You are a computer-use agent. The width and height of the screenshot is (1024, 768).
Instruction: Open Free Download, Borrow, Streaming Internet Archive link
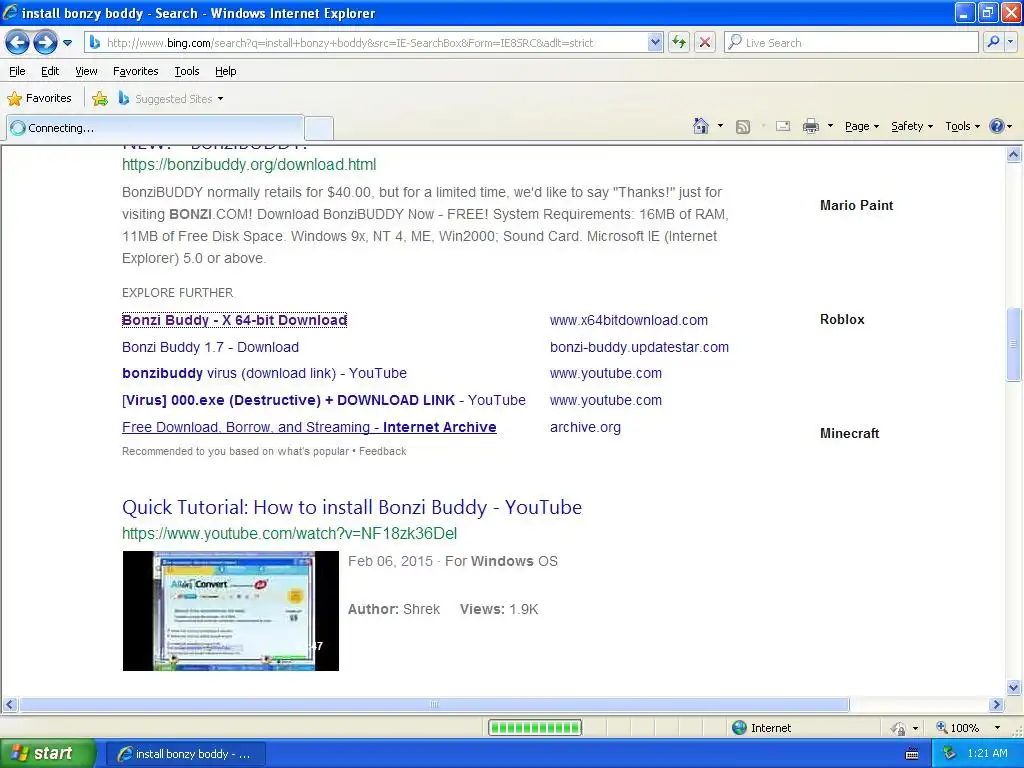[309, 427]
